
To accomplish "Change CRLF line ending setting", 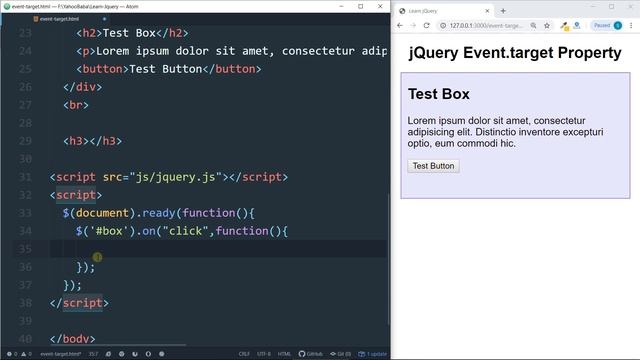I will tap(244, 354).
